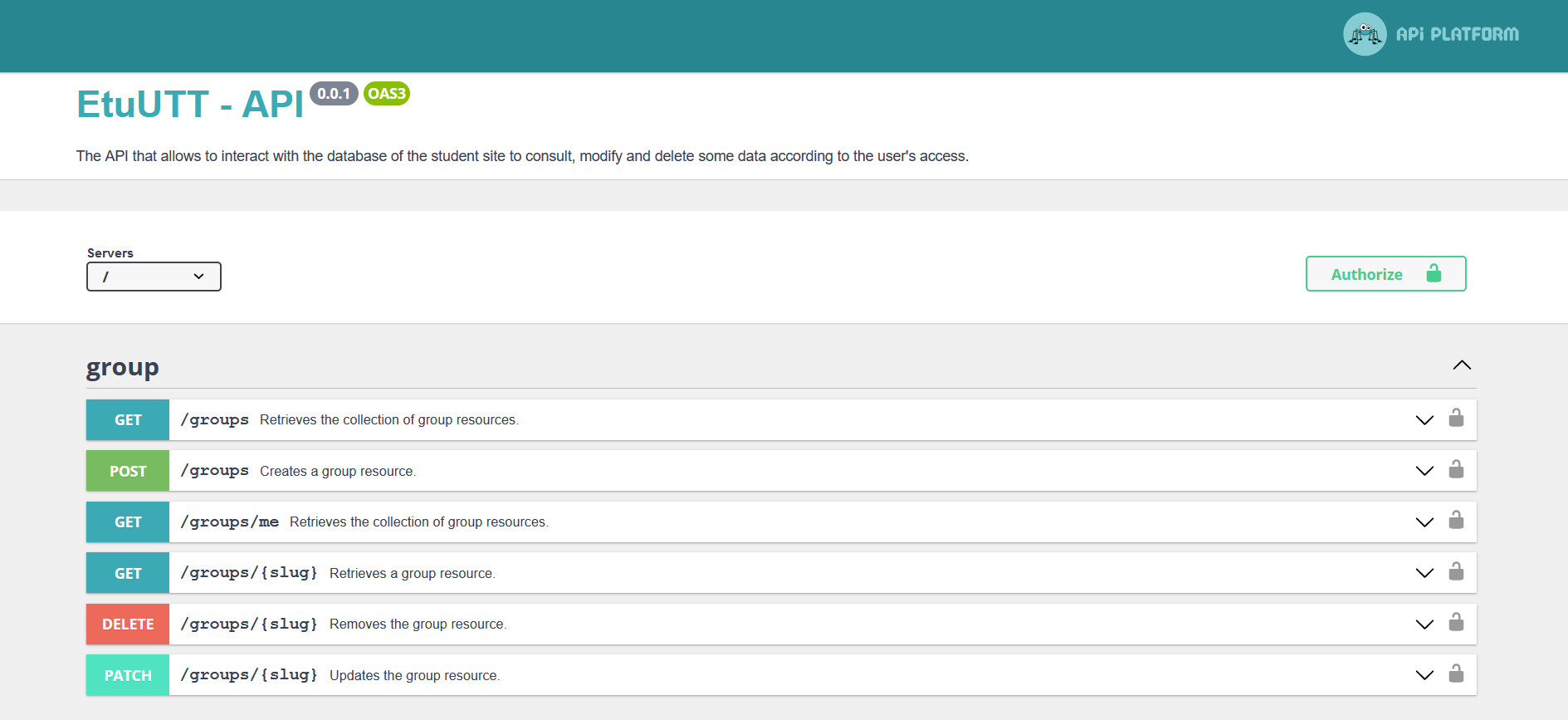Click 'Creates a group resource.' description
Screen dimensions: 1568x720
coord(338,472)
